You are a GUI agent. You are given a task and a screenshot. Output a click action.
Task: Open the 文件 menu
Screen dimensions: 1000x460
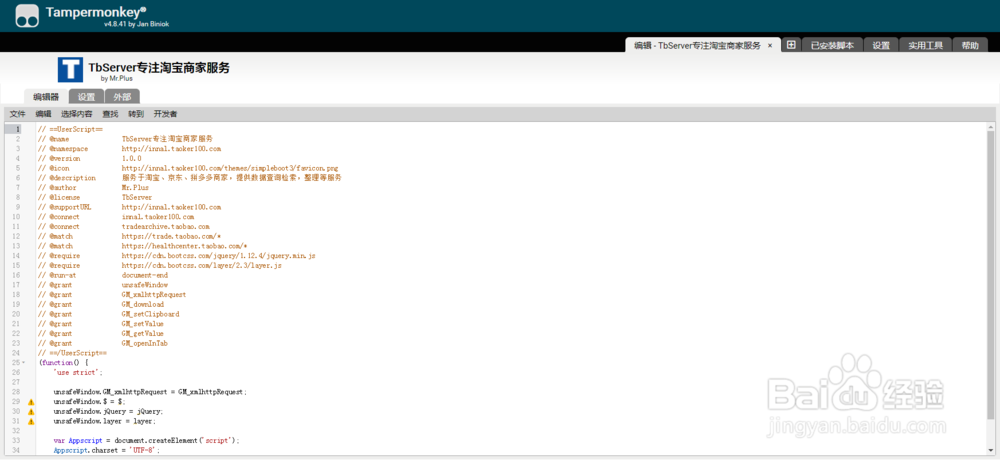[x=17, y=114]
